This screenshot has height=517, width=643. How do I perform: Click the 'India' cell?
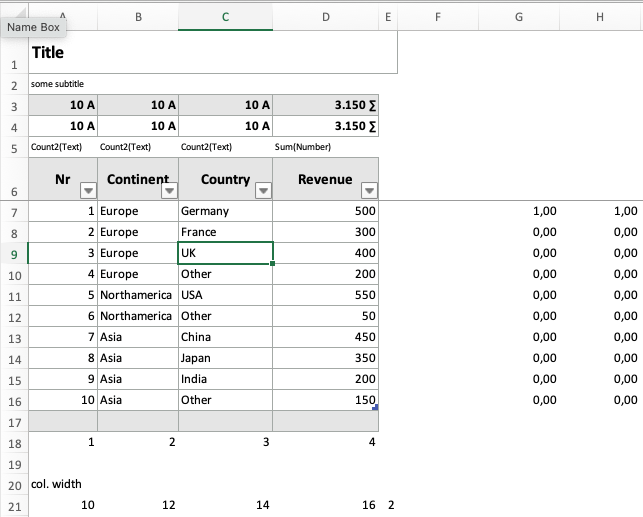click(225, 379)
